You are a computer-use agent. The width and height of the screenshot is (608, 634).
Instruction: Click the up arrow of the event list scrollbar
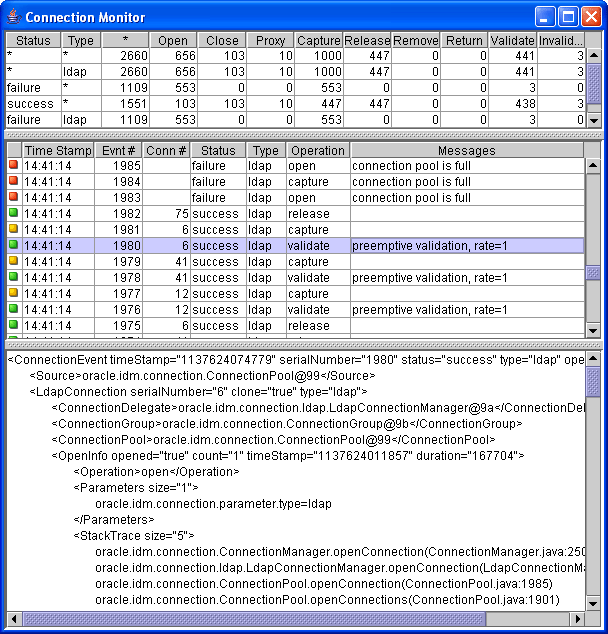pyautogui.click(x=593, y=165)
